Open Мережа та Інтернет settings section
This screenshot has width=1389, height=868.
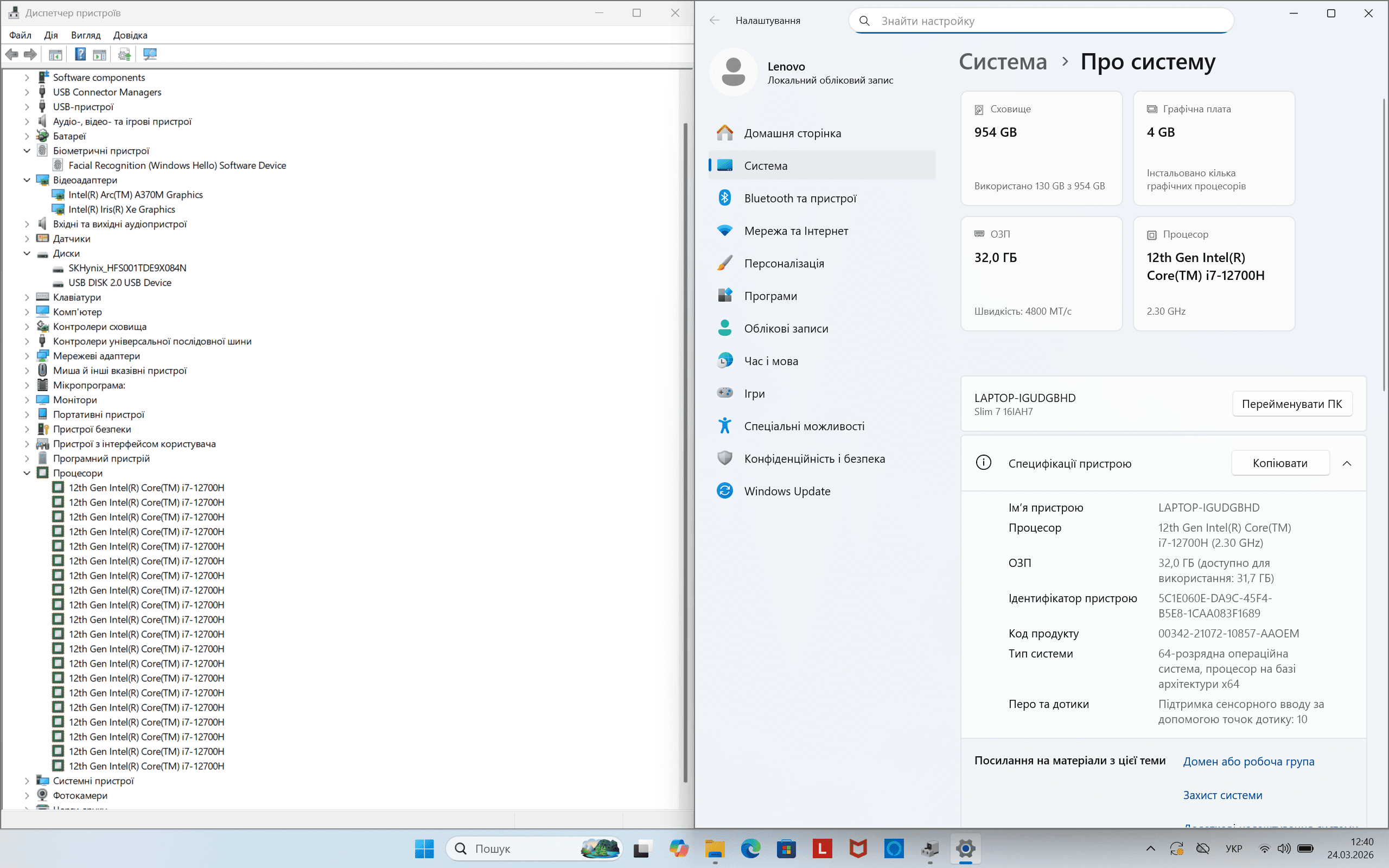click(795, 231)
